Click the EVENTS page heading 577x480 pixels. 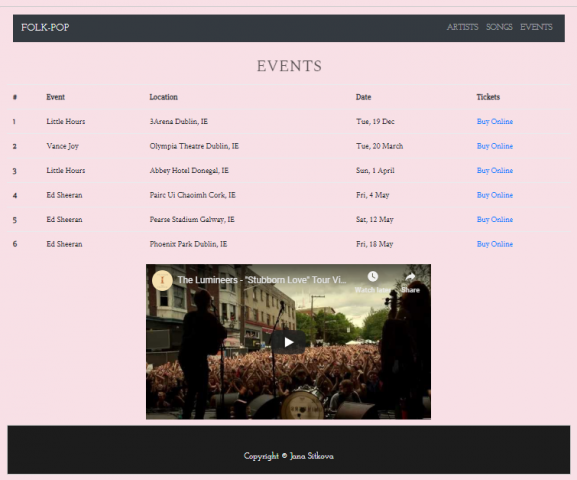click(x=289, y=66)
